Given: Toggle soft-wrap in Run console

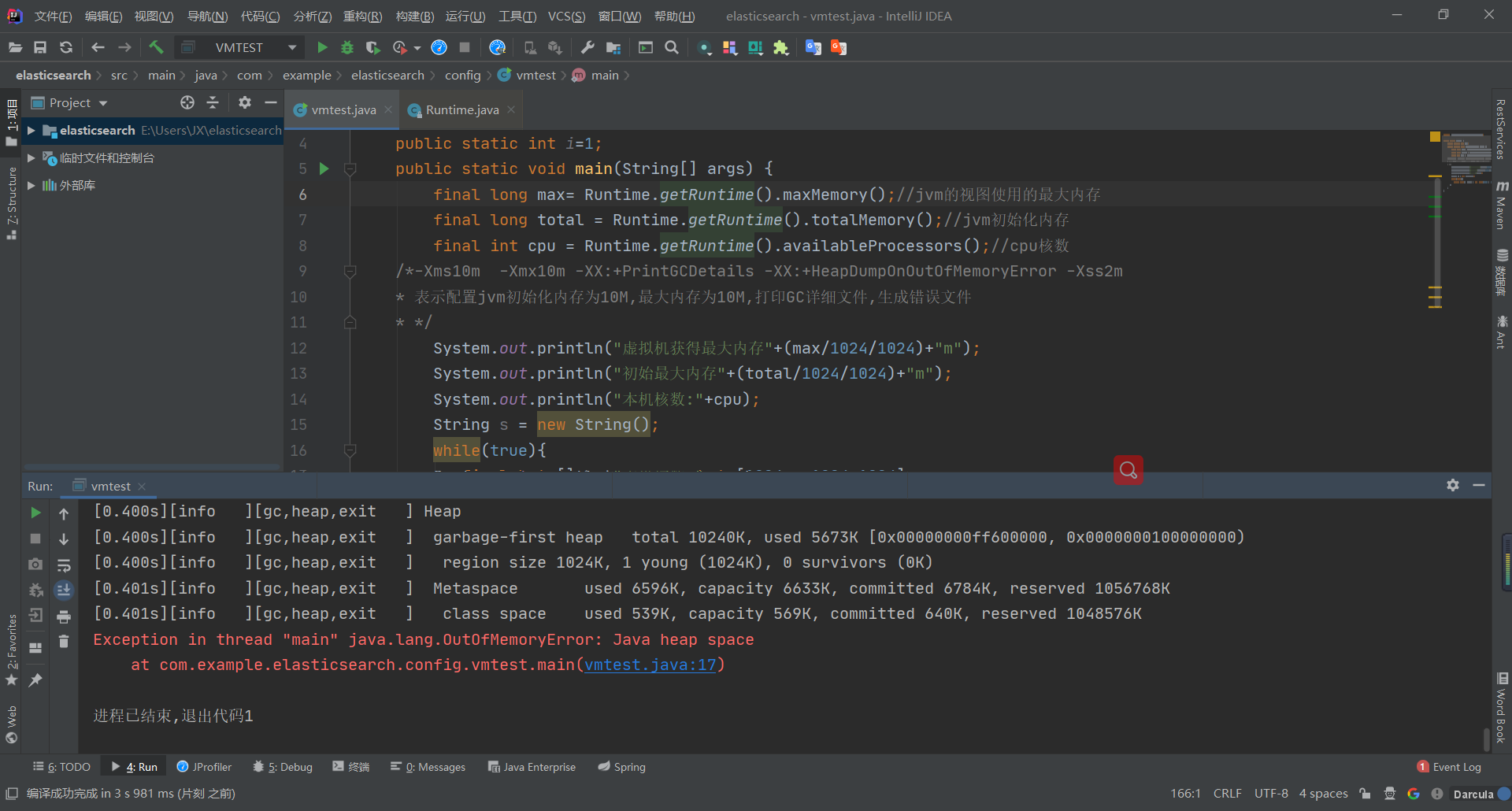Looking at the screenshot, I should (x=64, y=565).
